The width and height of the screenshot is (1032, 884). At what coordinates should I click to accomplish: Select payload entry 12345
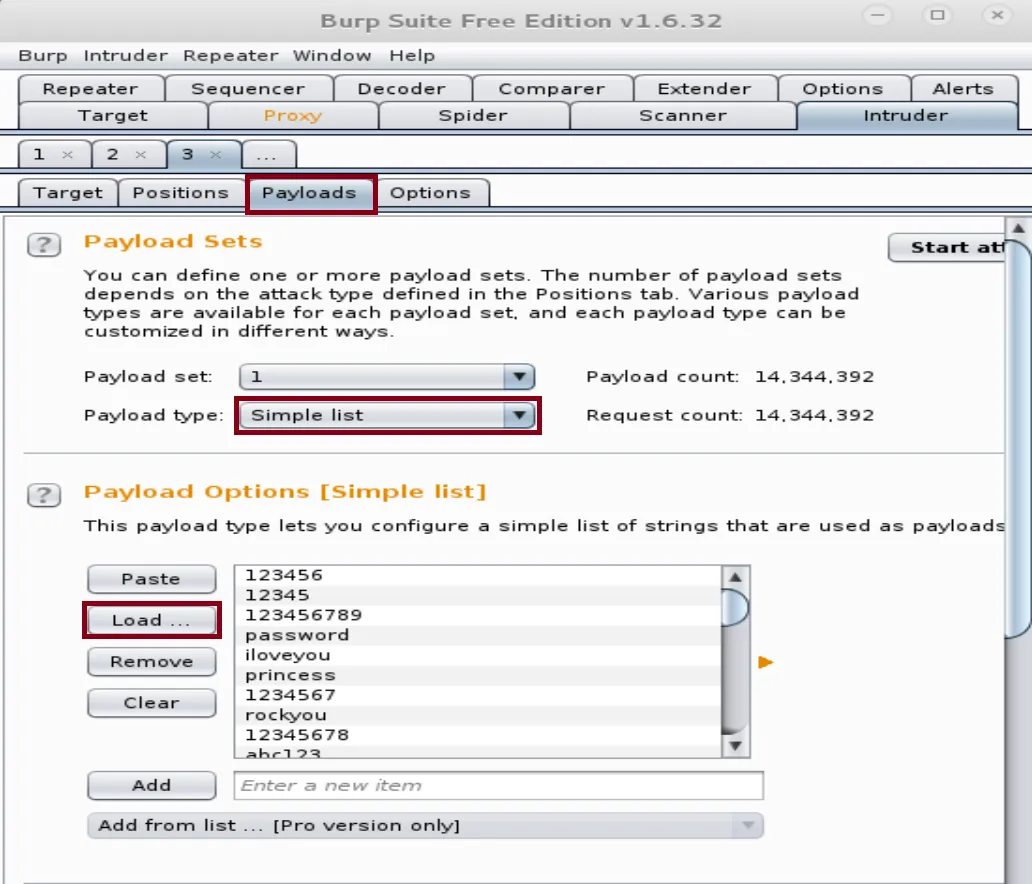pos(478,596)
